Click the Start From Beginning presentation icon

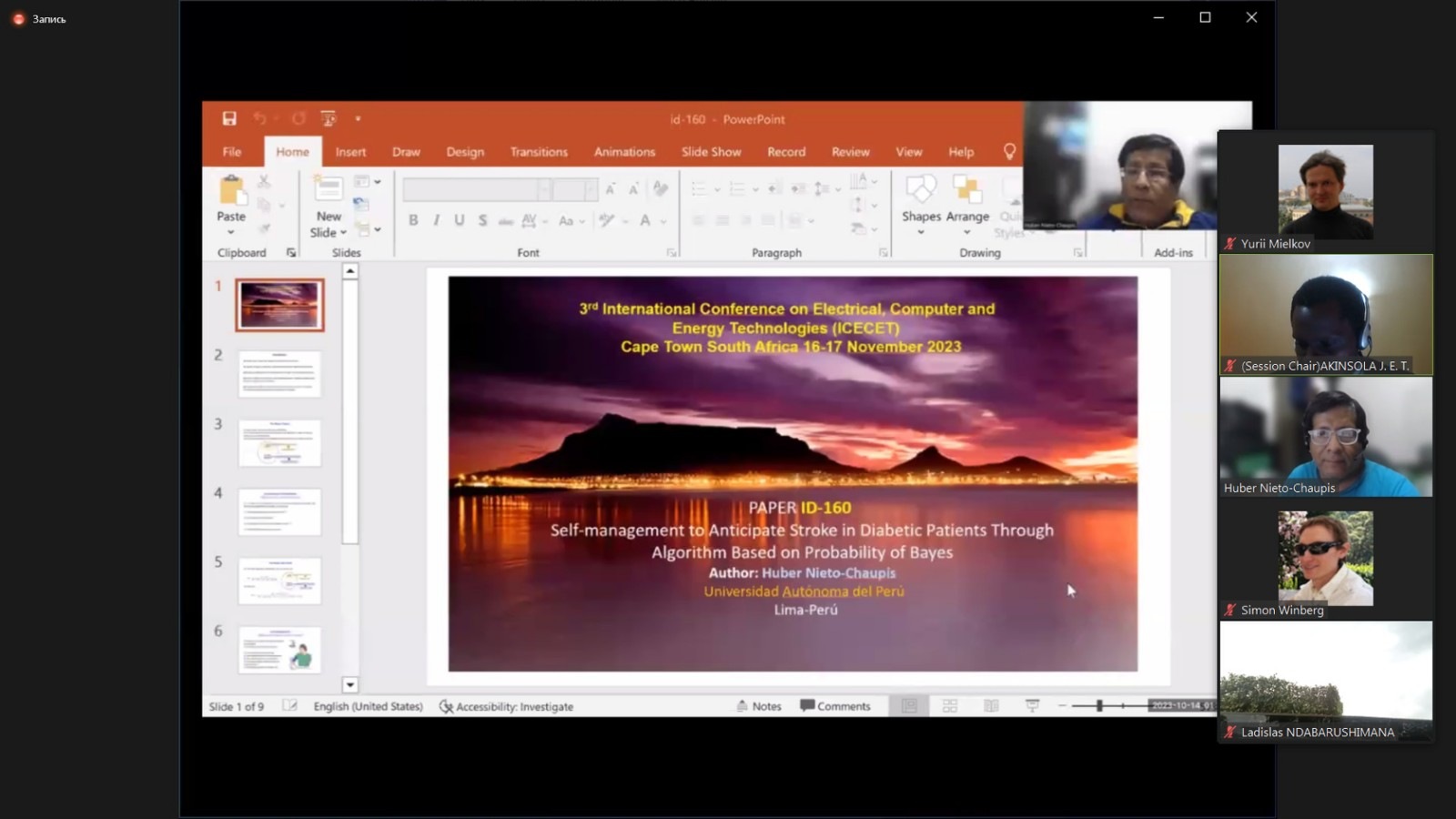pos(329,119)
